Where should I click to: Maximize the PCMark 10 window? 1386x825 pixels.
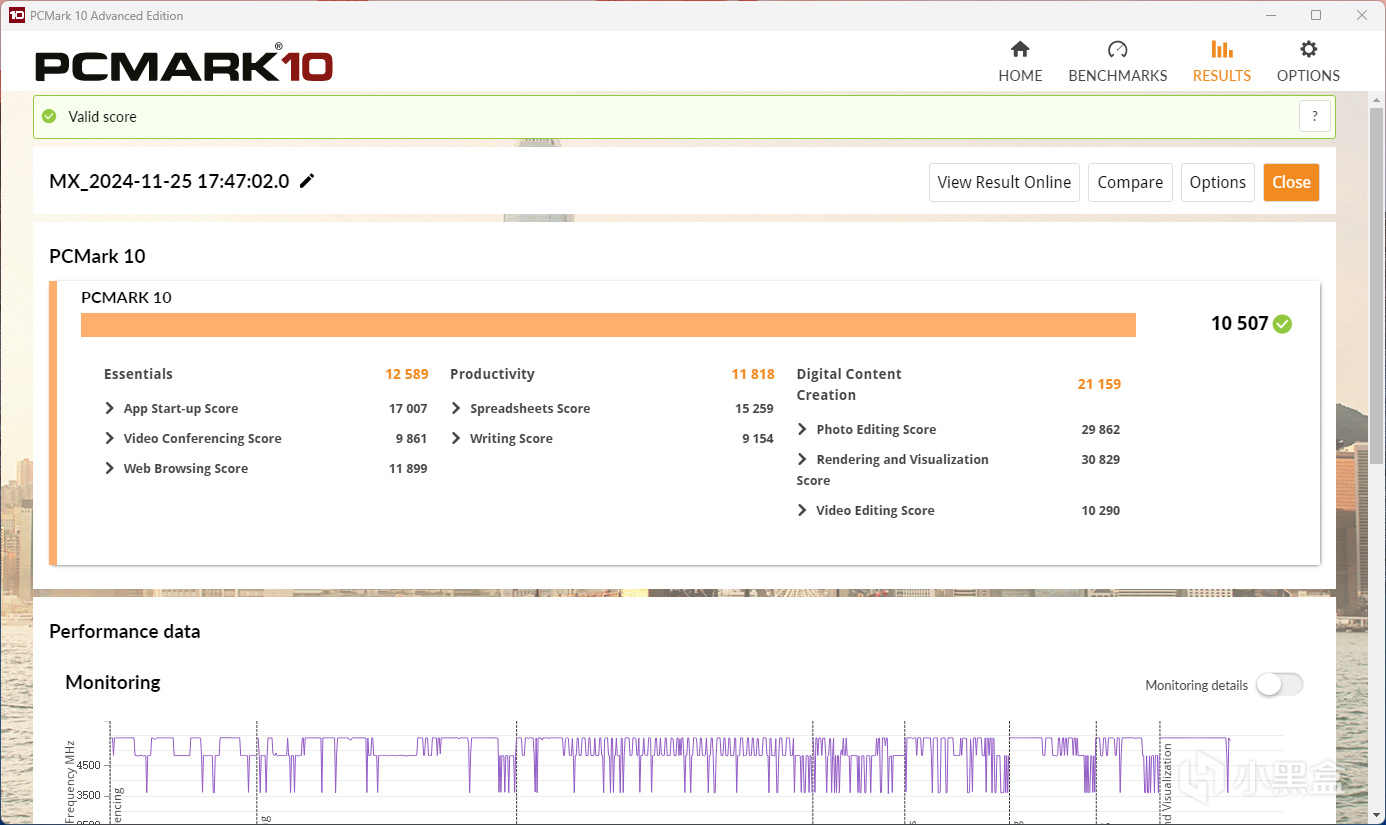[1316, 15]
